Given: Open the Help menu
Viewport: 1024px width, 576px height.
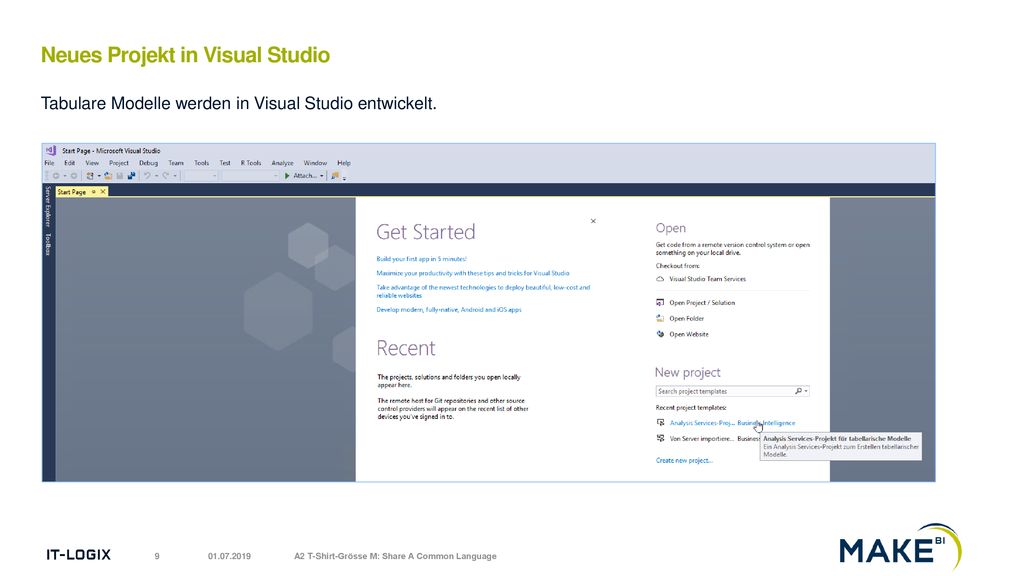Looking at the screenshot, I should (344, 163).
